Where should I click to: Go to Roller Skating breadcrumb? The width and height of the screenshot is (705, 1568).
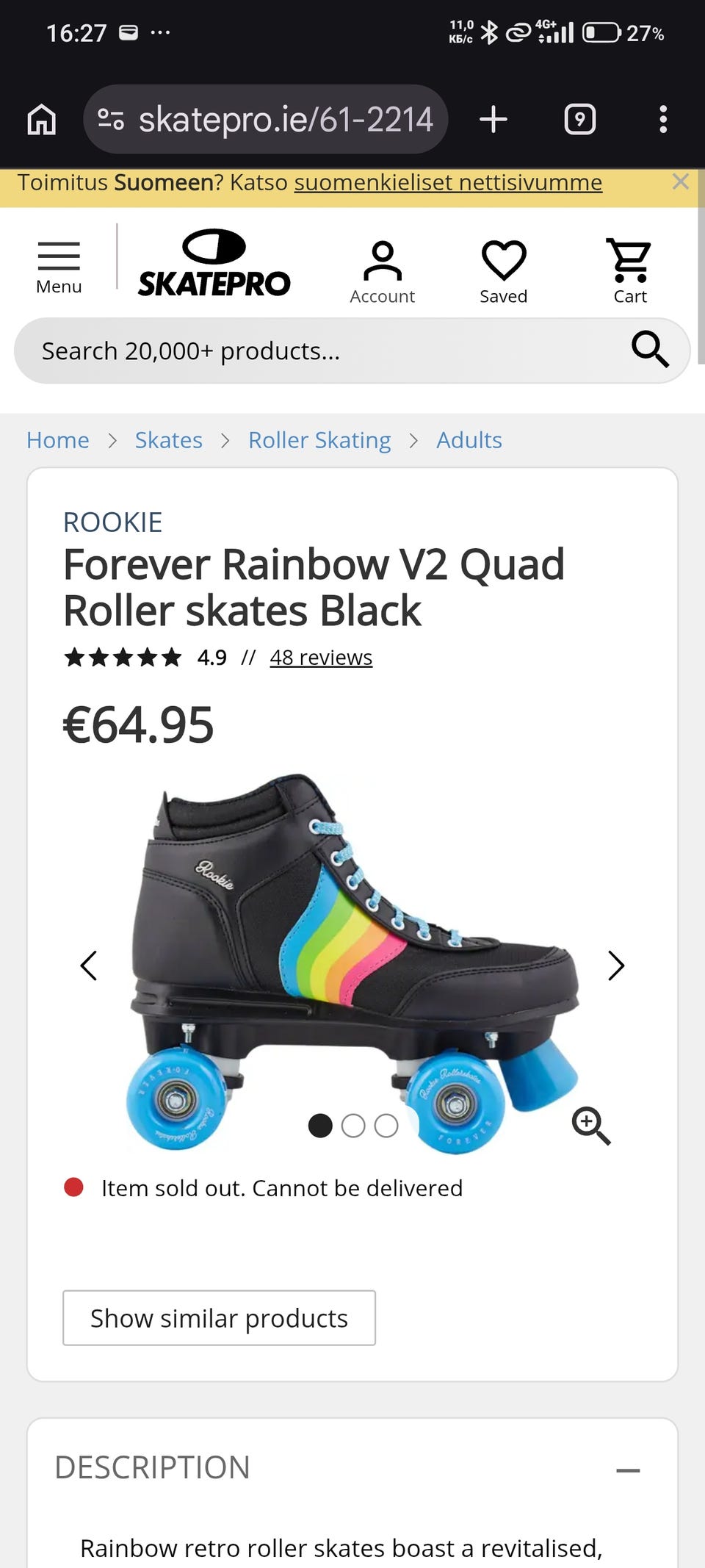(x=319, y=440)
